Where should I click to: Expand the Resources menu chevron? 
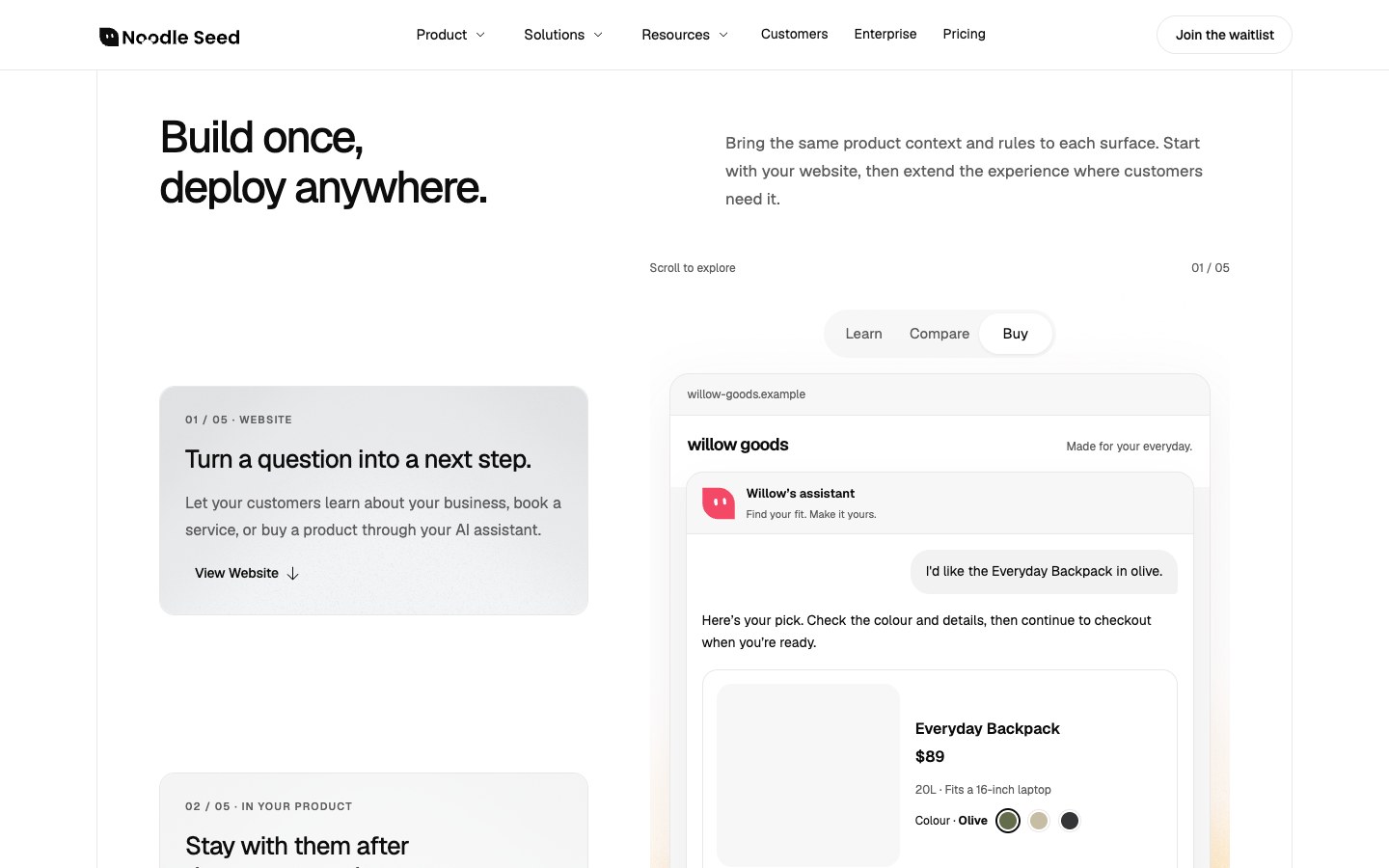click(x=723, y=35)
